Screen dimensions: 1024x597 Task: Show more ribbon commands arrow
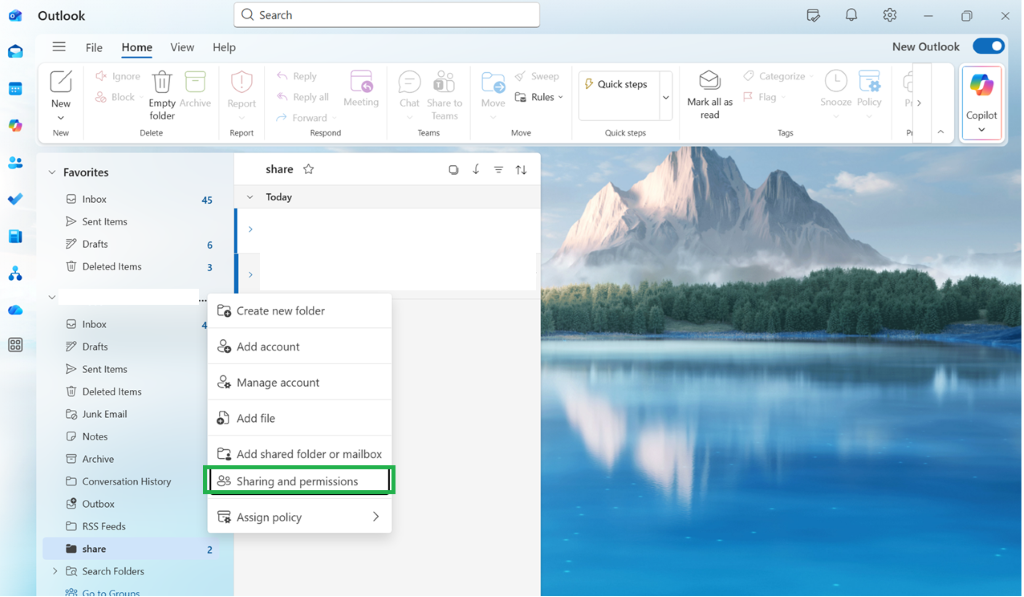(x=919, y=103)
